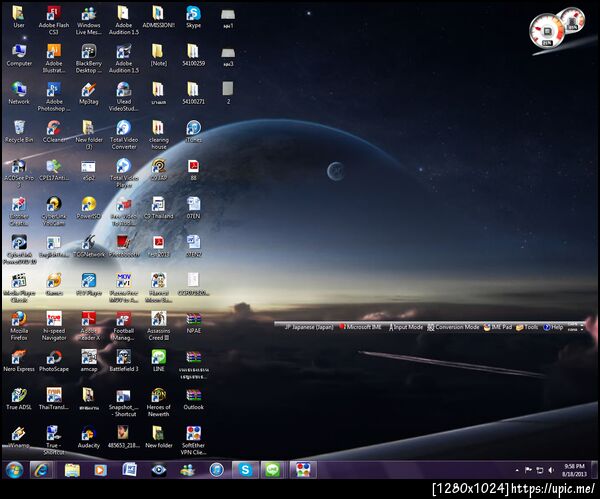Open CyberLink YouCam shortcut
This screenshot has width=600, height=499.
54,211
